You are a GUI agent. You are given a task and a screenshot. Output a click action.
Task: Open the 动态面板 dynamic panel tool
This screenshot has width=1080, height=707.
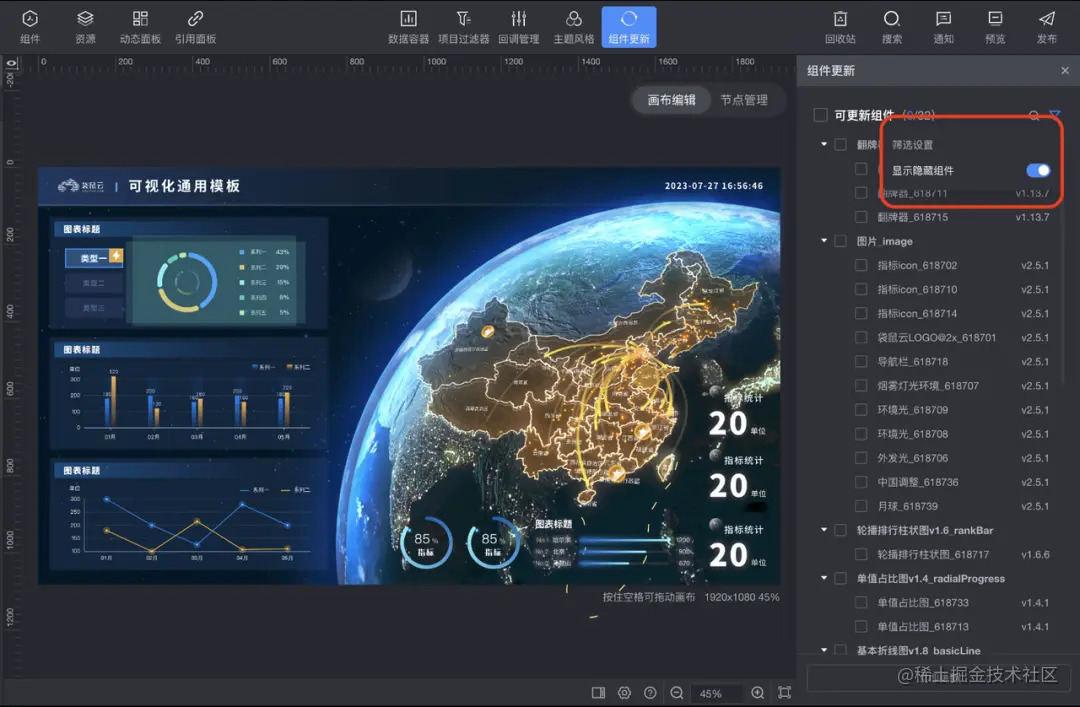[140, 27]
